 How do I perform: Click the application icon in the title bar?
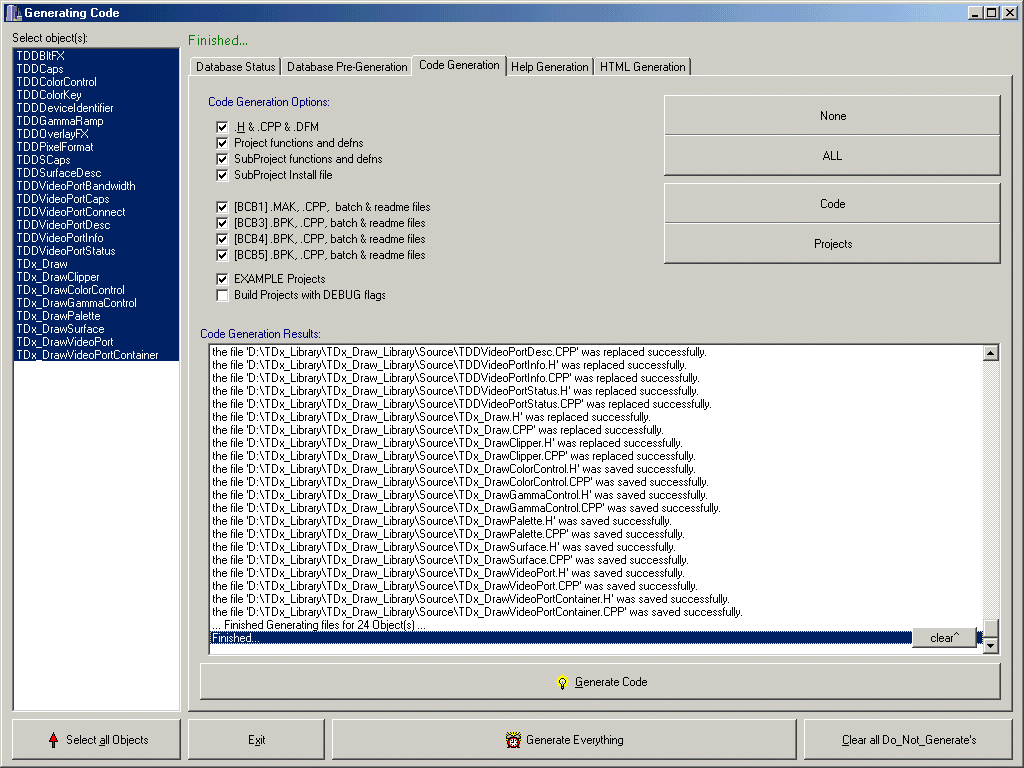point(12,12)
